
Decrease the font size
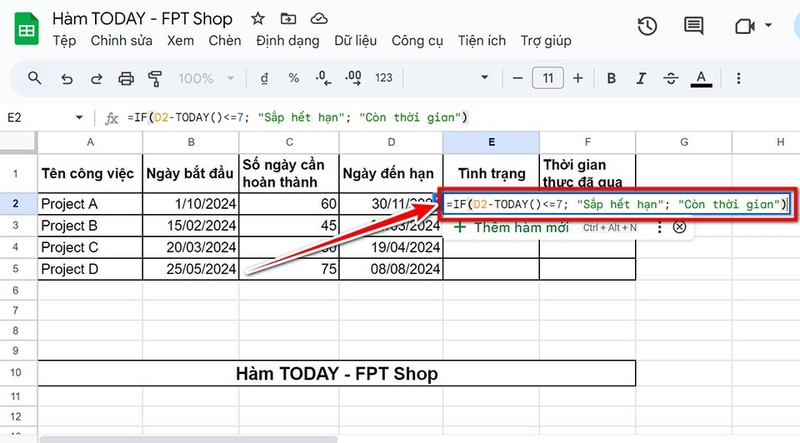(x=517, y=79)
